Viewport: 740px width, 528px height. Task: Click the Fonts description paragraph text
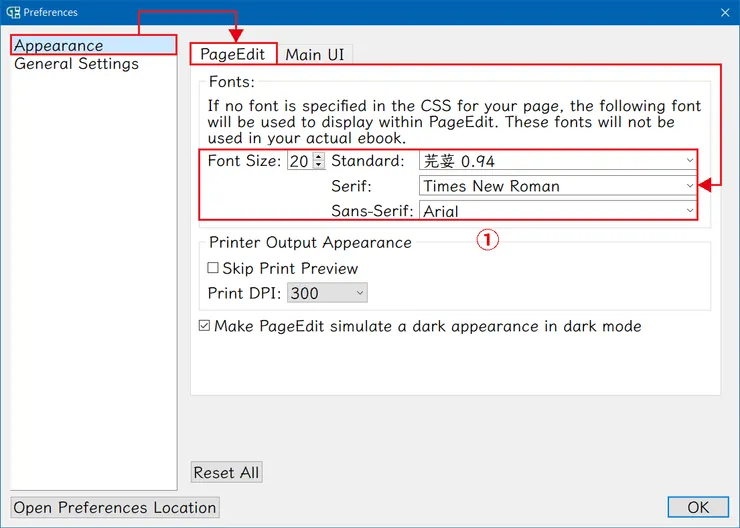click(453, 122)
